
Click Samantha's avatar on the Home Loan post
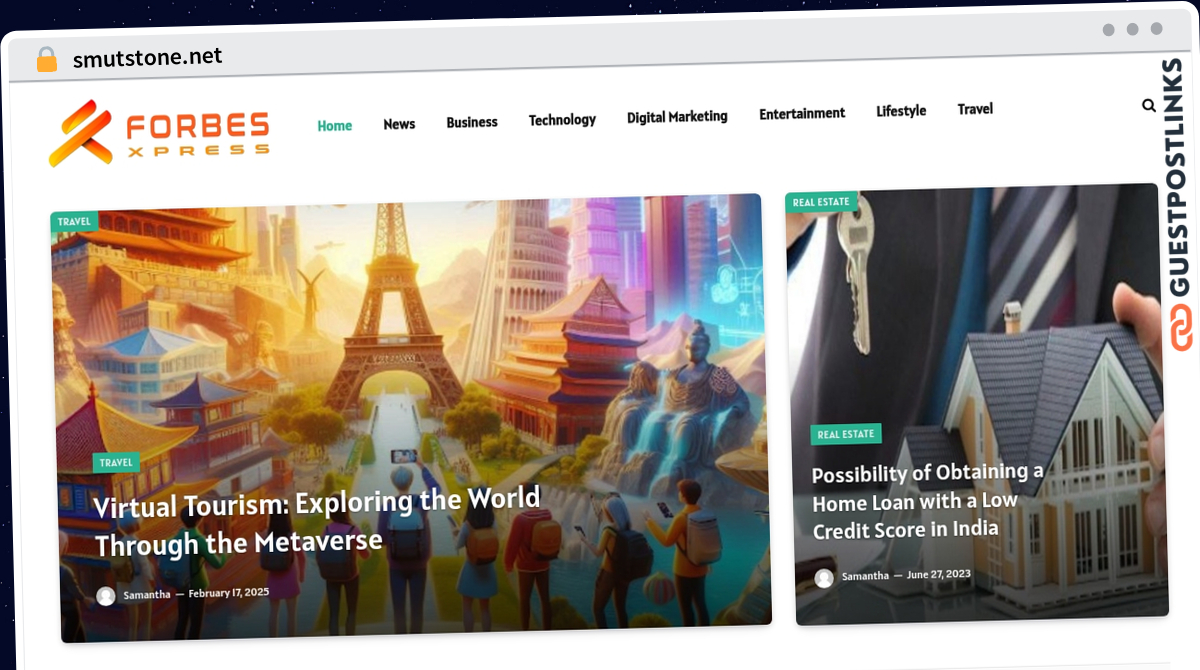coord(824,578)
